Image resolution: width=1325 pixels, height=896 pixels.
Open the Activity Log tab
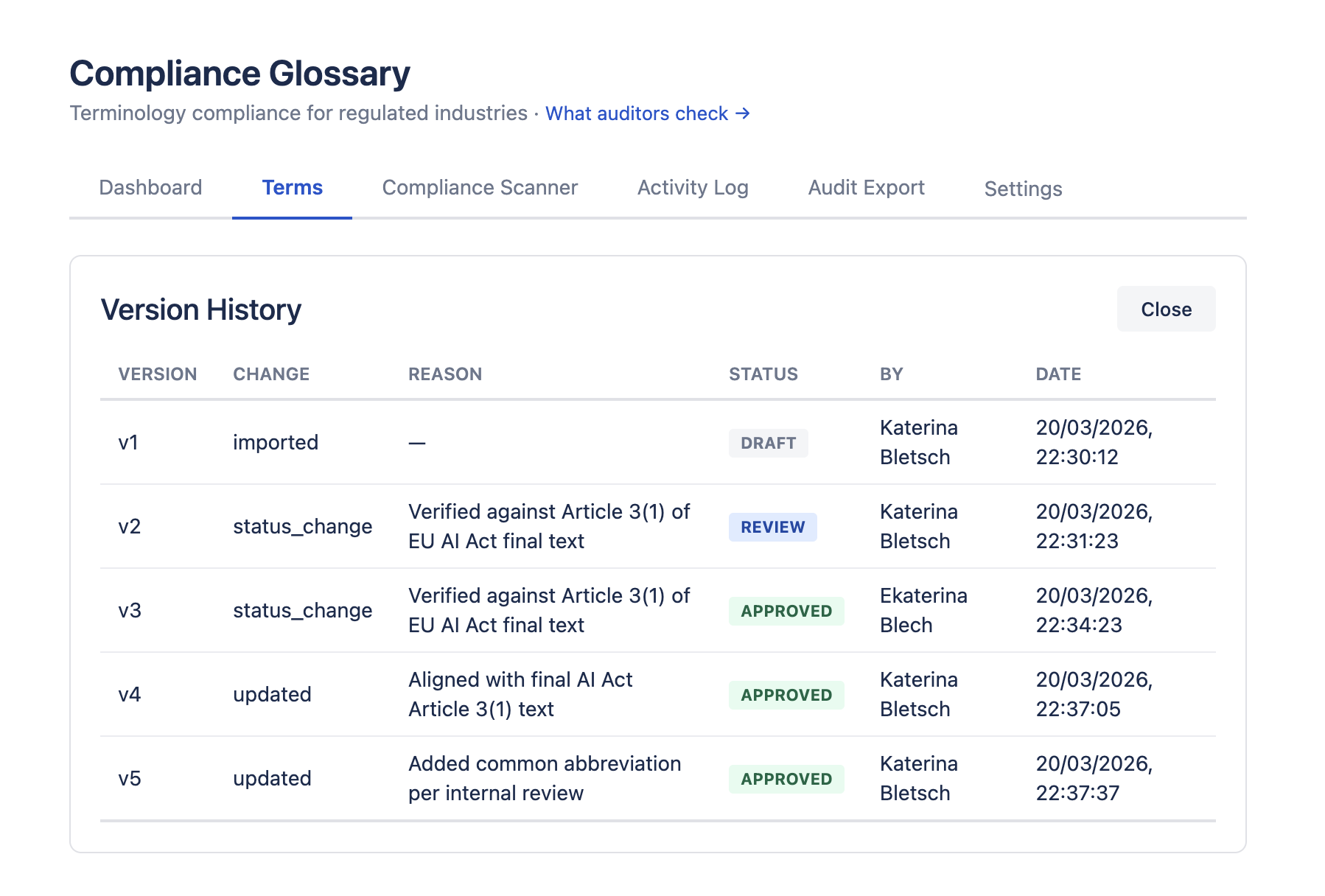(693, 188)
